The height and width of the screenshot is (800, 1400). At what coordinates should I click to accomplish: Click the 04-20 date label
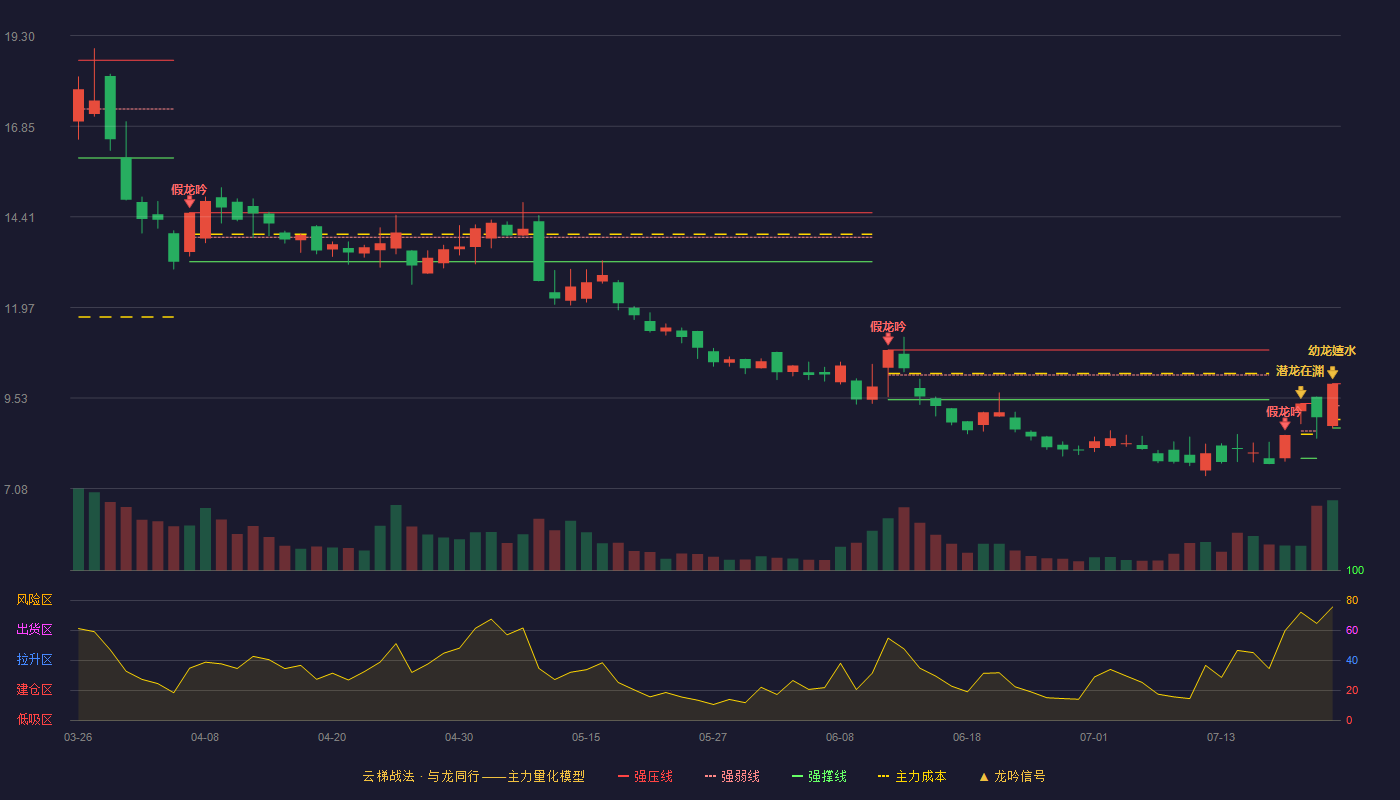click(x=332, y=737)
